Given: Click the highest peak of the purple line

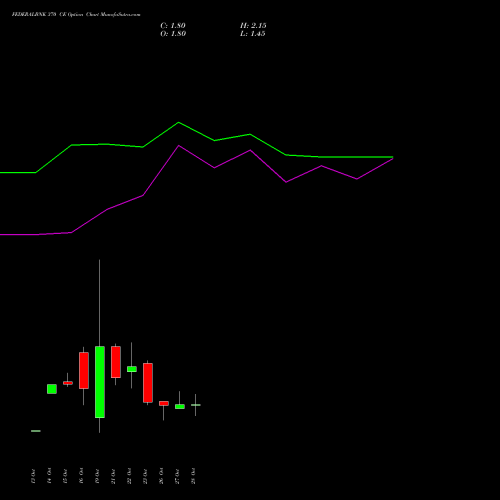Looking at the screenshot, I should [179, 146].
